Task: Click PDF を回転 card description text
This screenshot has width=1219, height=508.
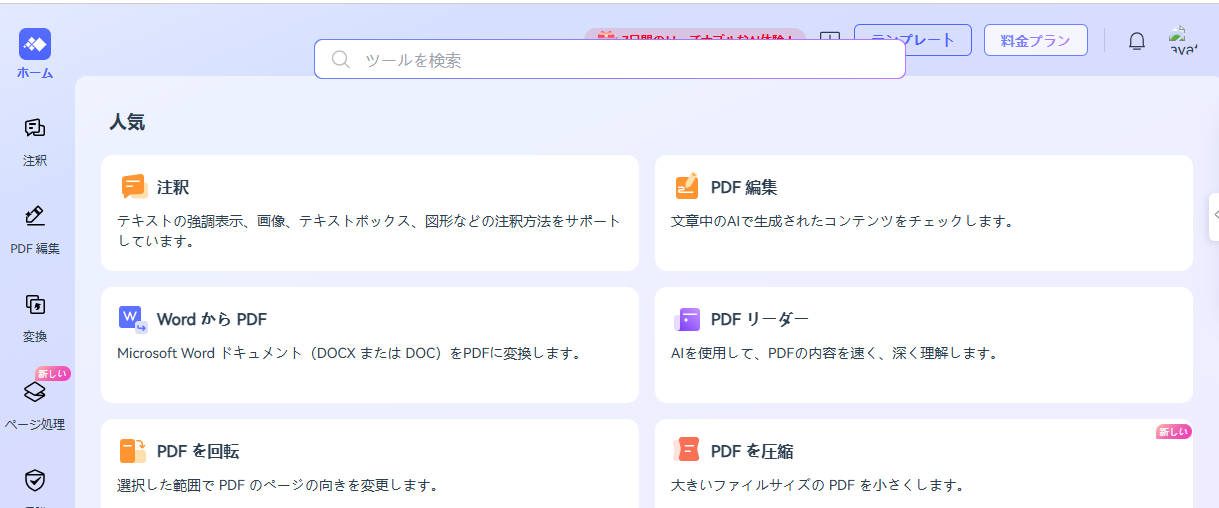Action: tap(278, 485)
